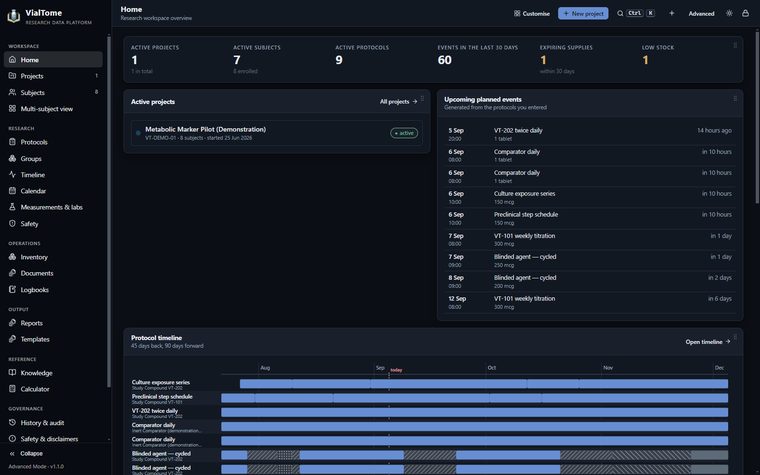Screen dimensions: 760x475
Task: Click the Protocol timeline card drag handle
Action: (735, 337)
